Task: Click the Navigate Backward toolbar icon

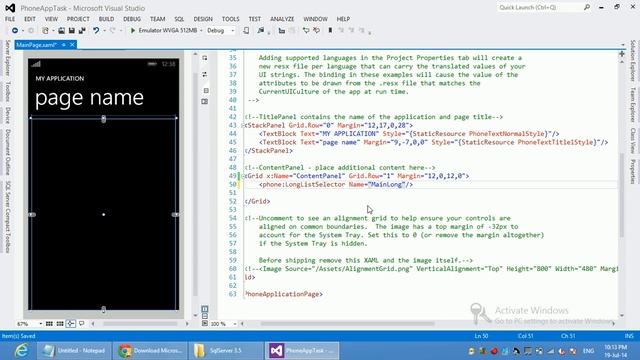Action: (15, 31)
